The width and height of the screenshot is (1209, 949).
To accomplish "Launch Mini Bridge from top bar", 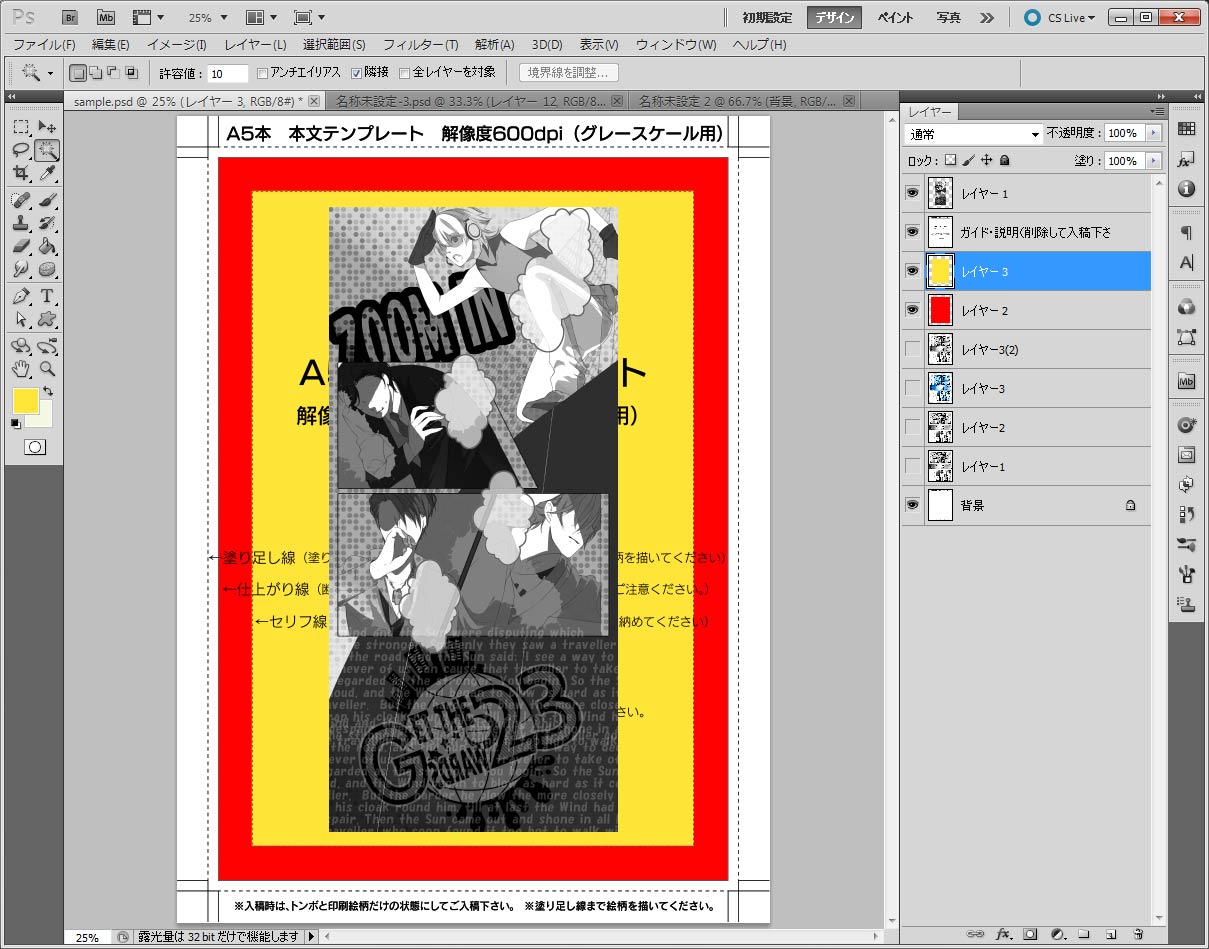I will pyautogui.click(x=105, y=17).
